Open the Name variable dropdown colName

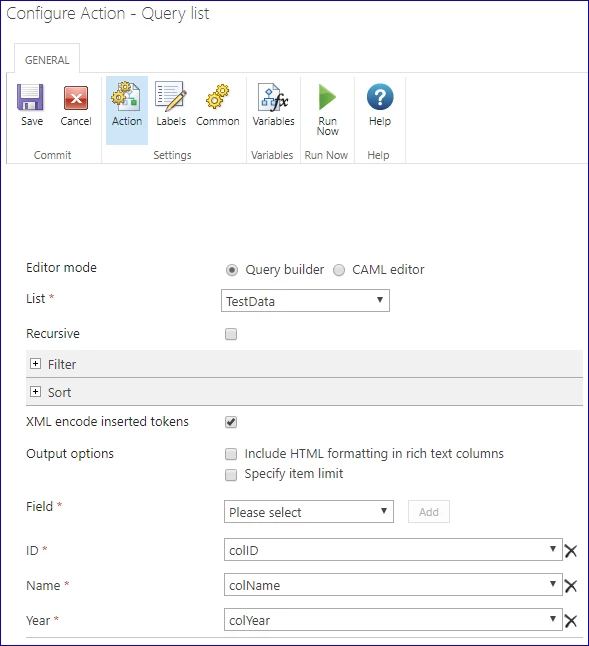tap(393, 585)
